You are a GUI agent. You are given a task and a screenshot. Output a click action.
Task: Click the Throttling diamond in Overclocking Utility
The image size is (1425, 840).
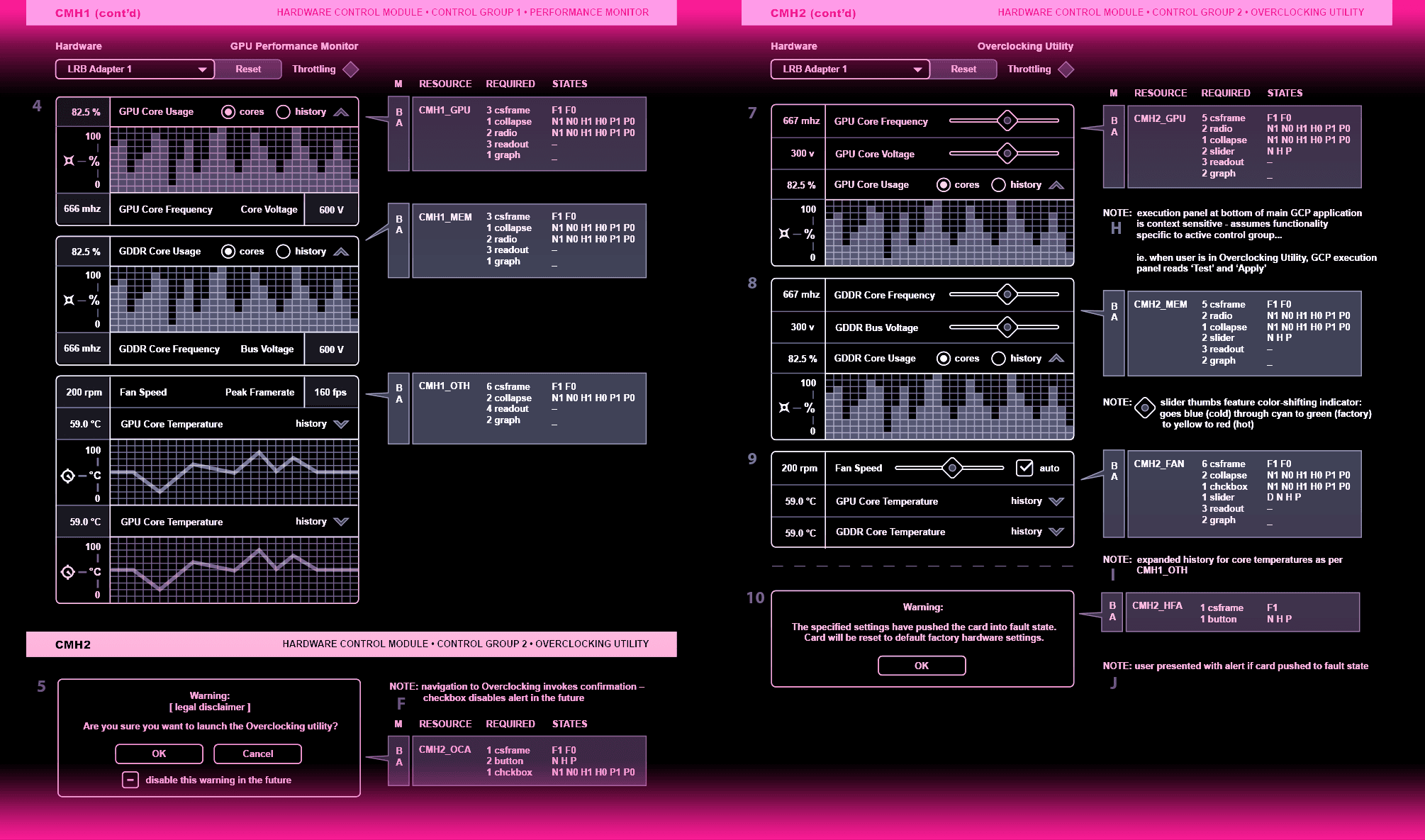1066,69
